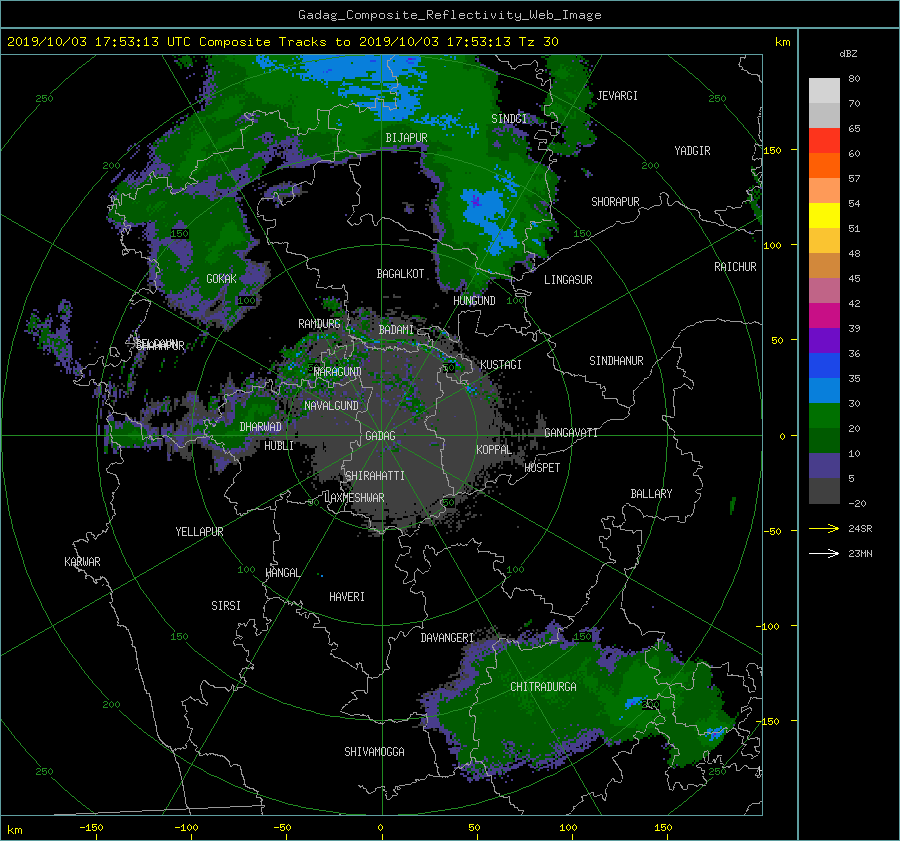Viewport: 900px width, 841px height.
Task: Pick the purple 36-39 dBZ swatch
Action: 824,341
